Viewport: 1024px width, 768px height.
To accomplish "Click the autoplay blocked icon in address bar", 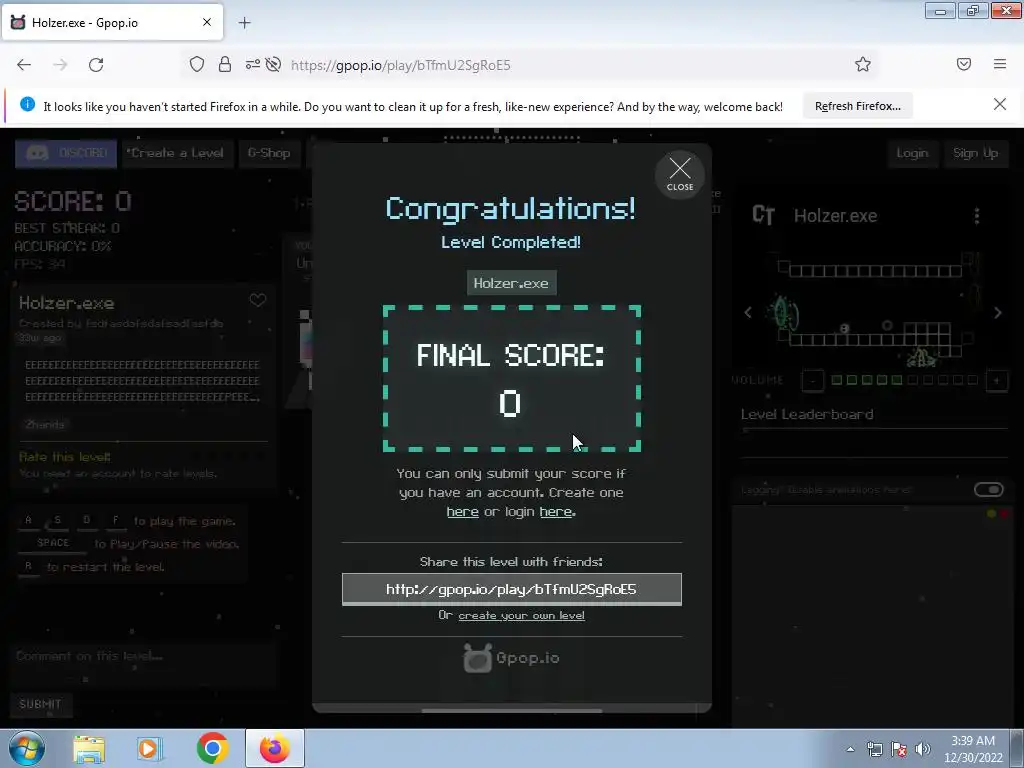I will click(274, 64).
